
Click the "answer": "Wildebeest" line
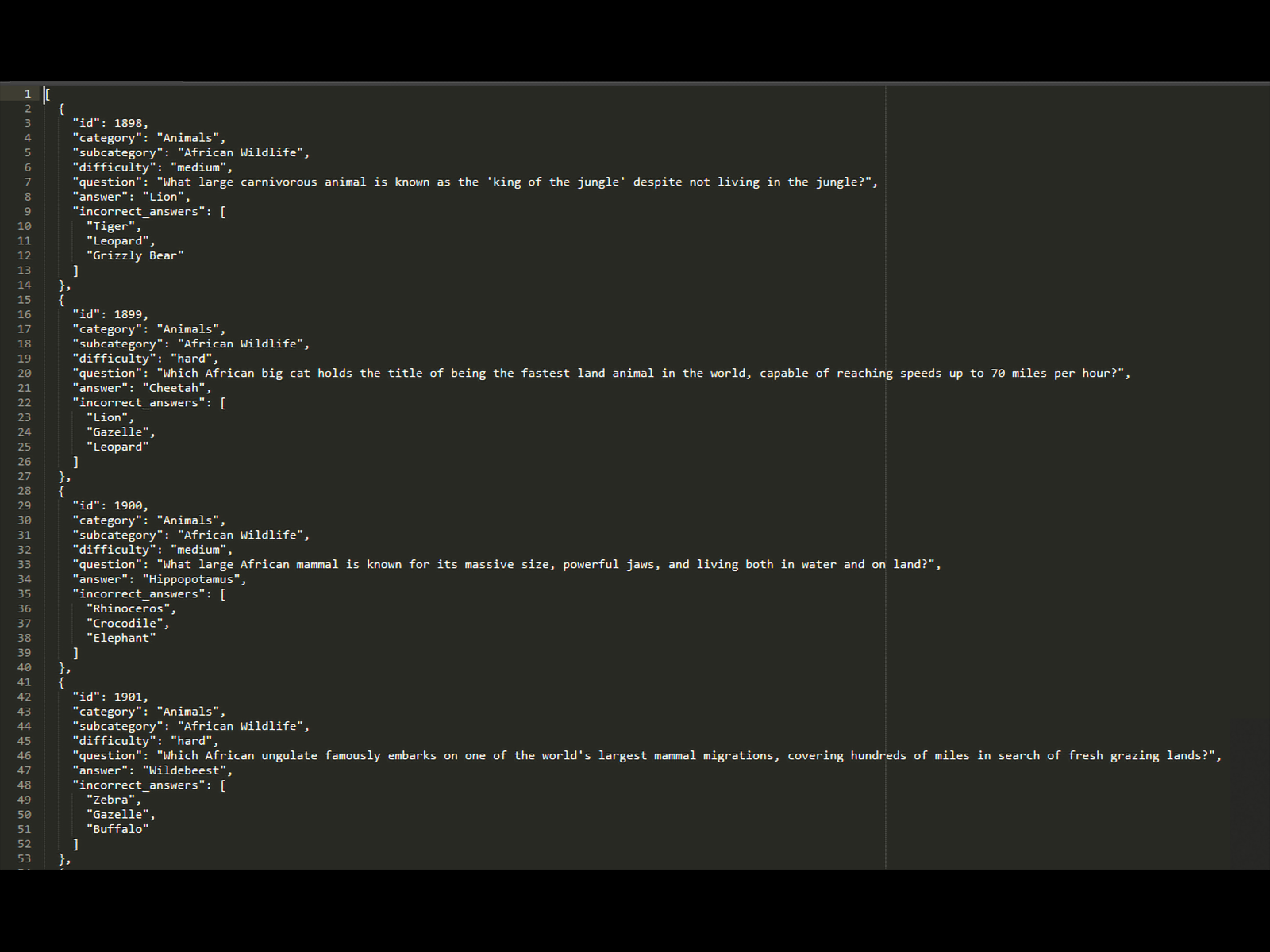[152, 770]
